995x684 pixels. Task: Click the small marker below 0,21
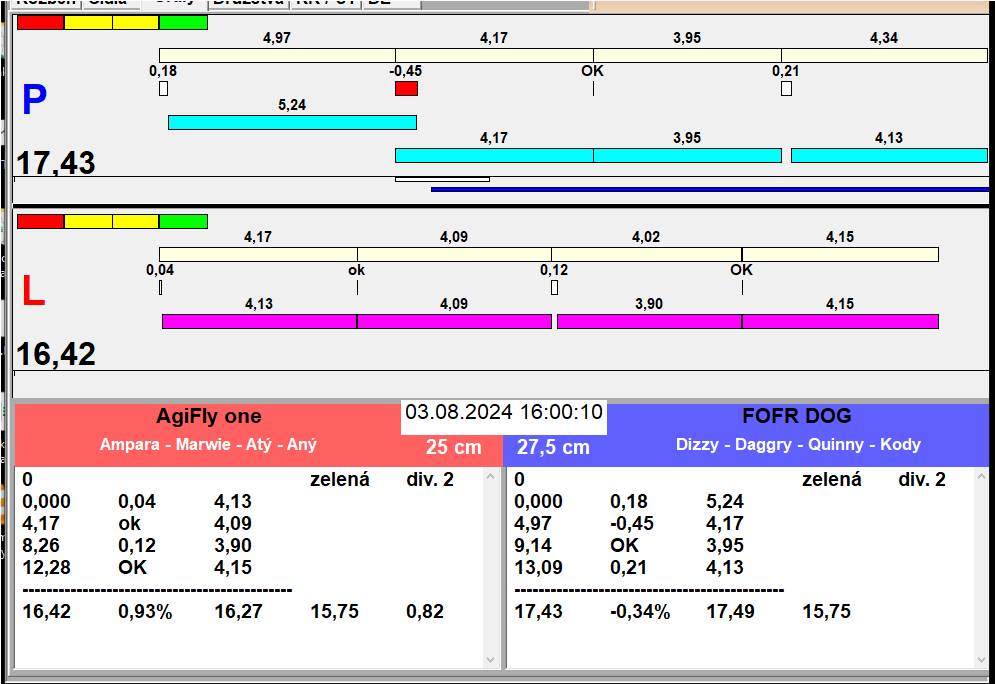coord(786,89)
